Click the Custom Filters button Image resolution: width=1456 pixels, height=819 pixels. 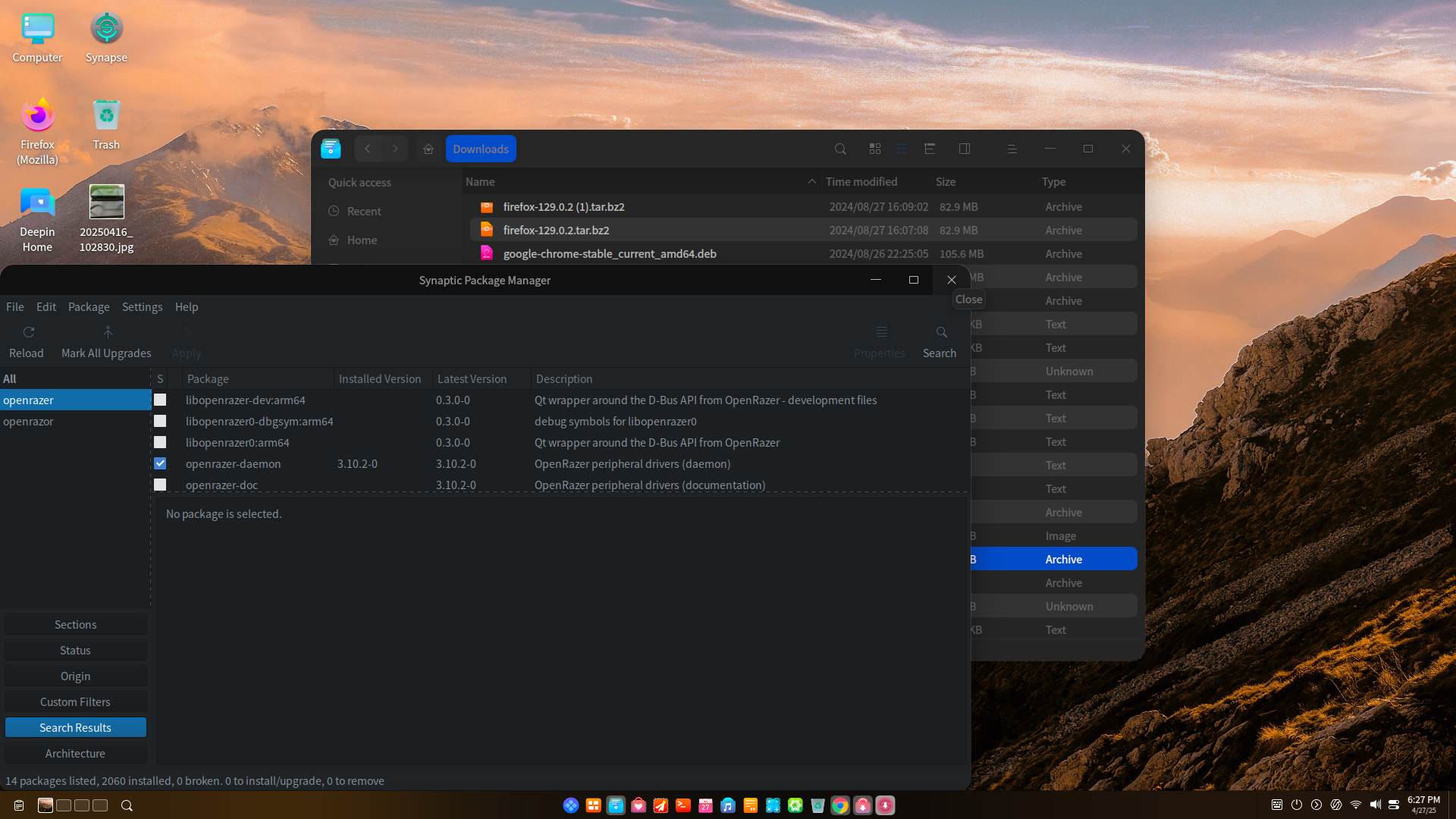[x=76, y=702]
